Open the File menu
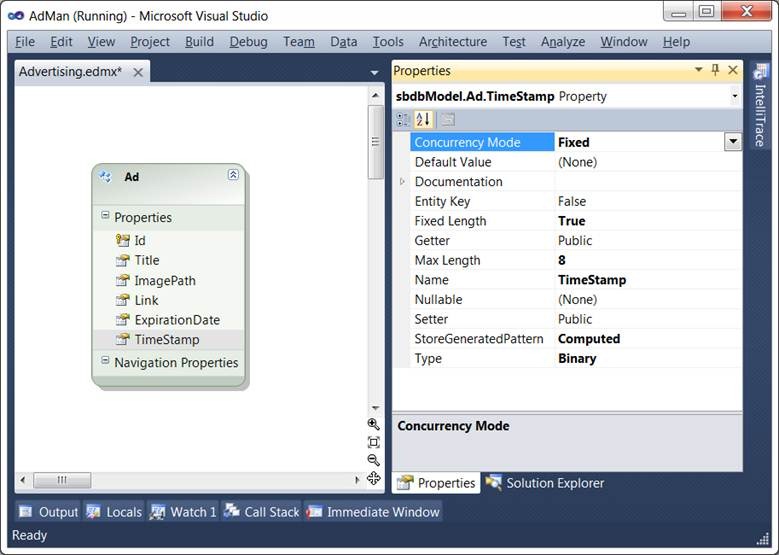This screenshot has width=779, height=555. 25,42
